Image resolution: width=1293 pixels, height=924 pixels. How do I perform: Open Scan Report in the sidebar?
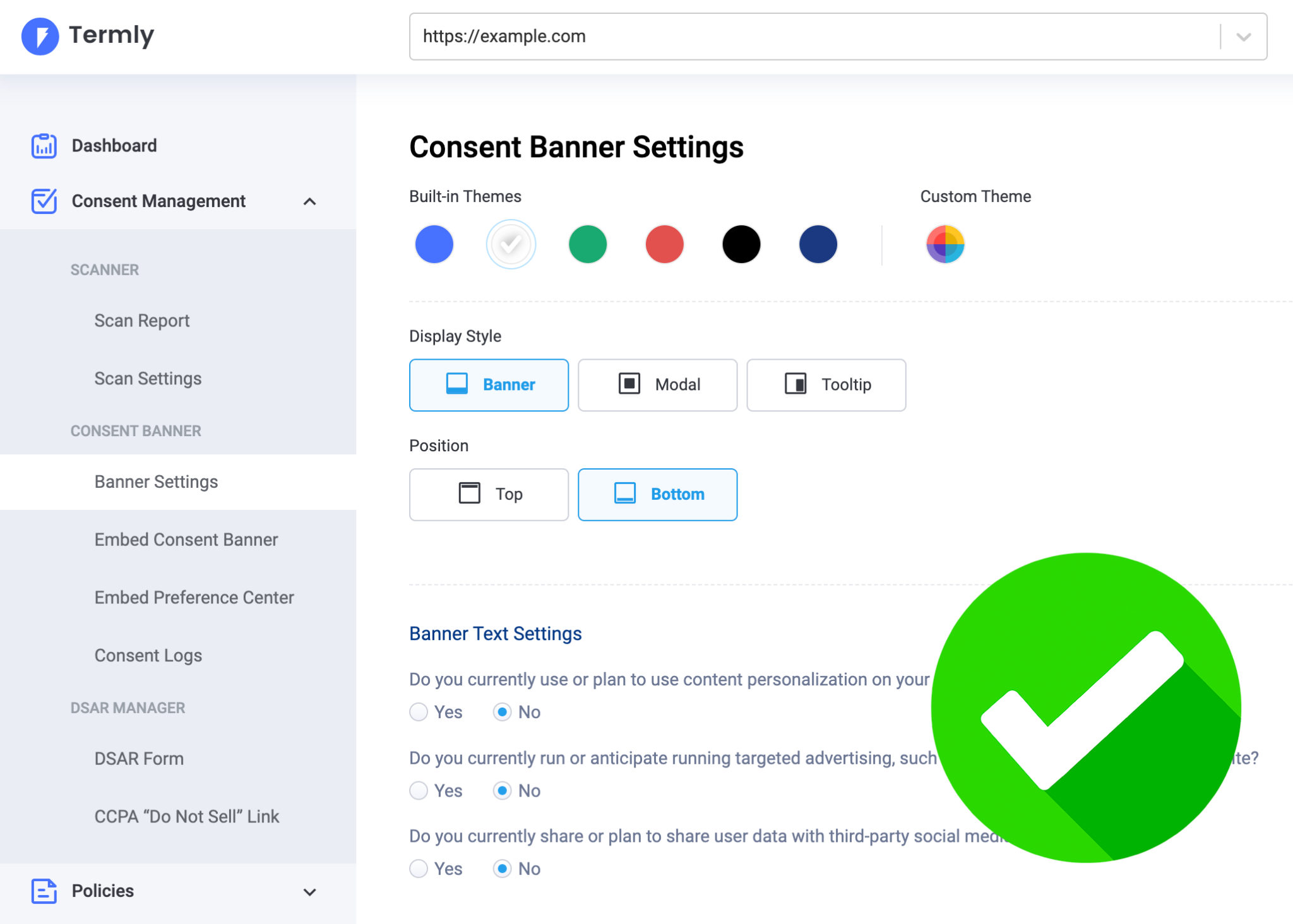click(142, 321)
